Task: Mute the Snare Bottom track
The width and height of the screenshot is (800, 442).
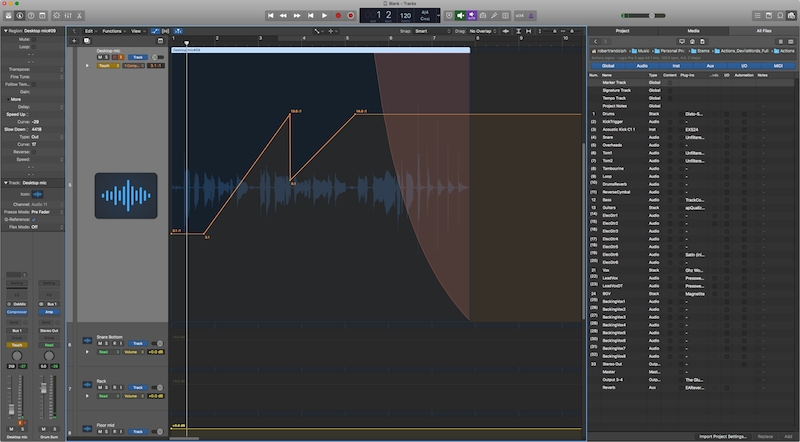Action: coord(98,344)
